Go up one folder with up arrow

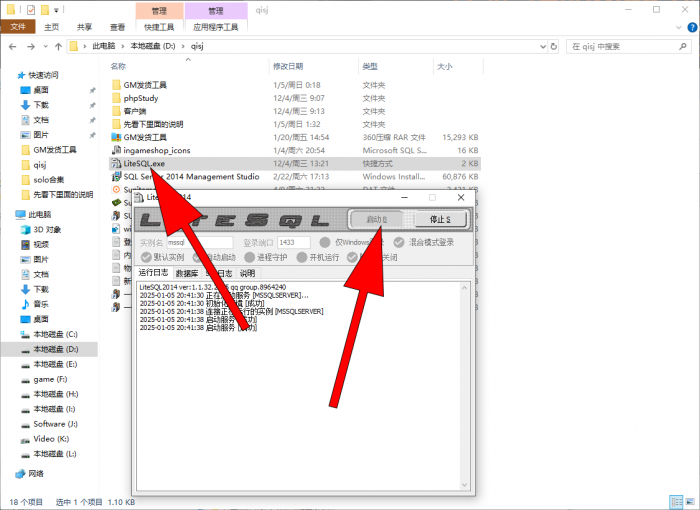click(57, 46)
